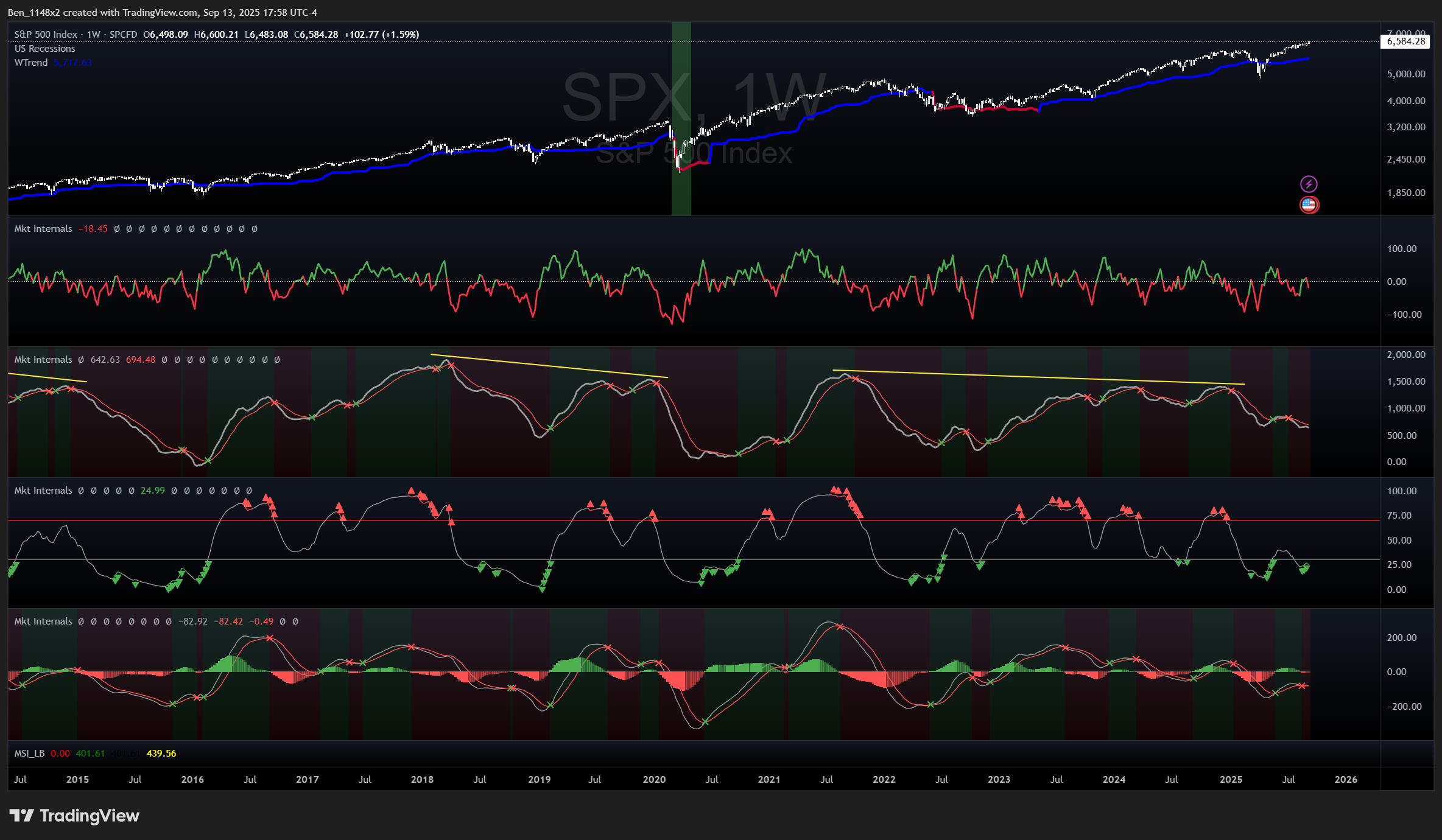Click the yellow 439.56 MSI_LB value
The height and width of the screenshot is (840, 1442).
click(161, 754)
